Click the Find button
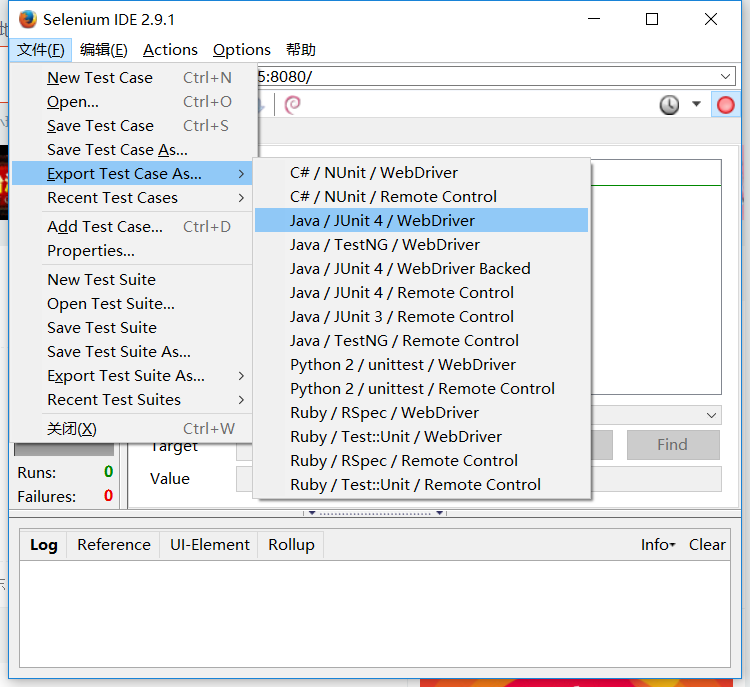 (x=673, y=444)
